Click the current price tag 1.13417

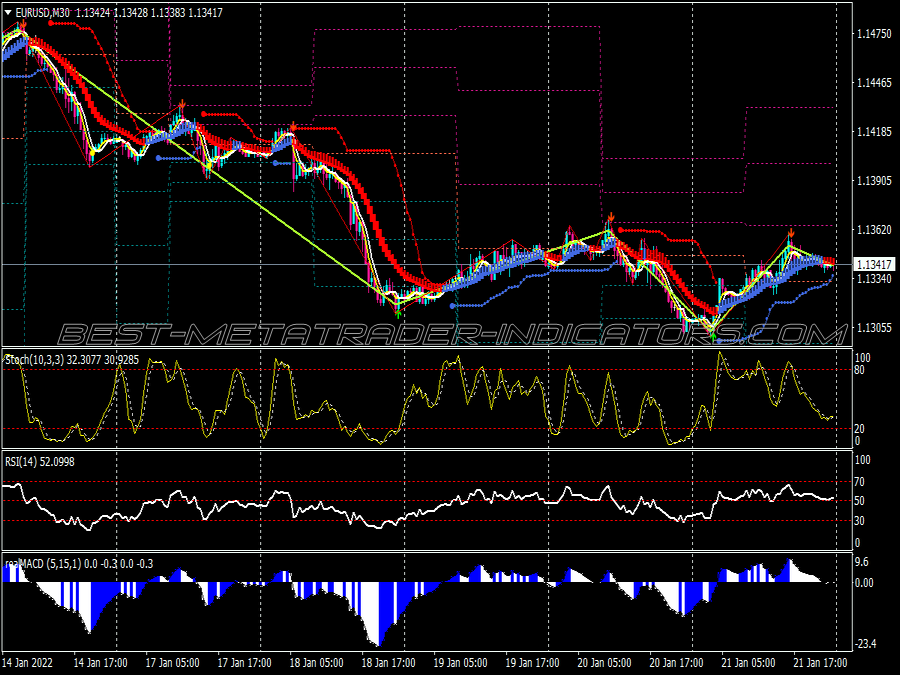click(x=874, y=265)
